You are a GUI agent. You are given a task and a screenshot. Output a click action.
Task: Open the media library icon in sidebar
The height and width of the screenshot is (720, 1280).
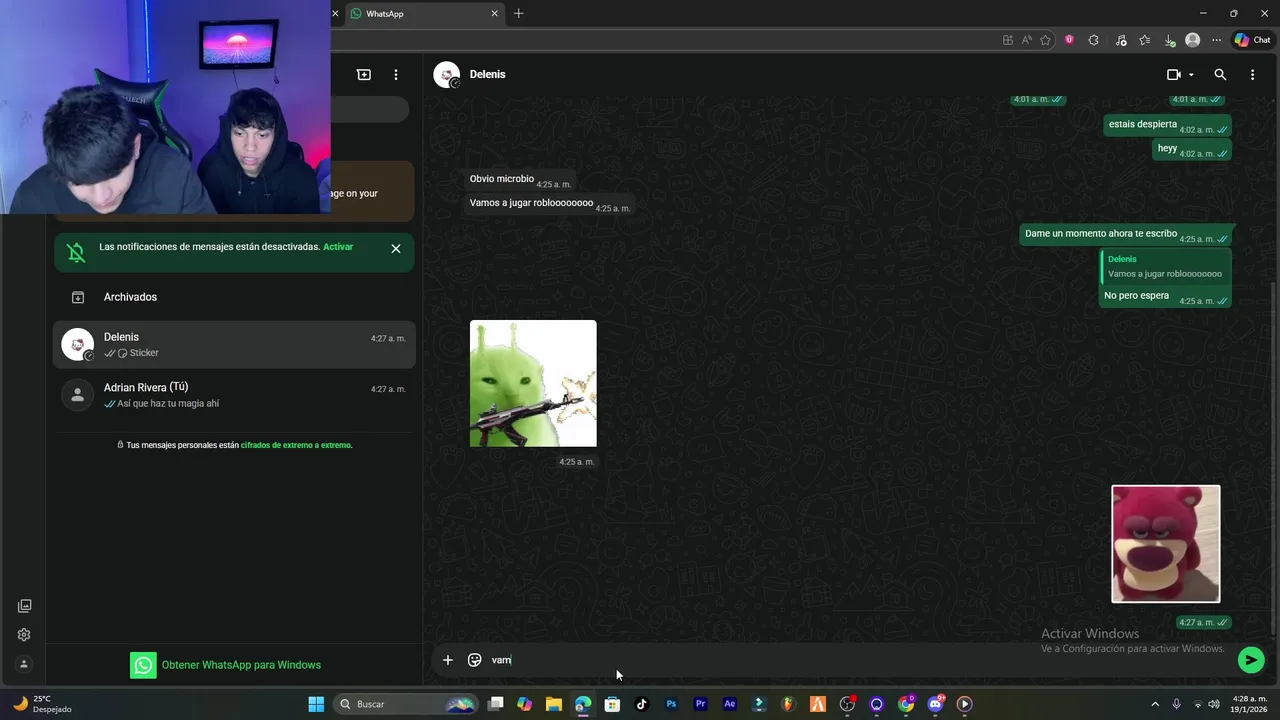(x=24, y=606)
